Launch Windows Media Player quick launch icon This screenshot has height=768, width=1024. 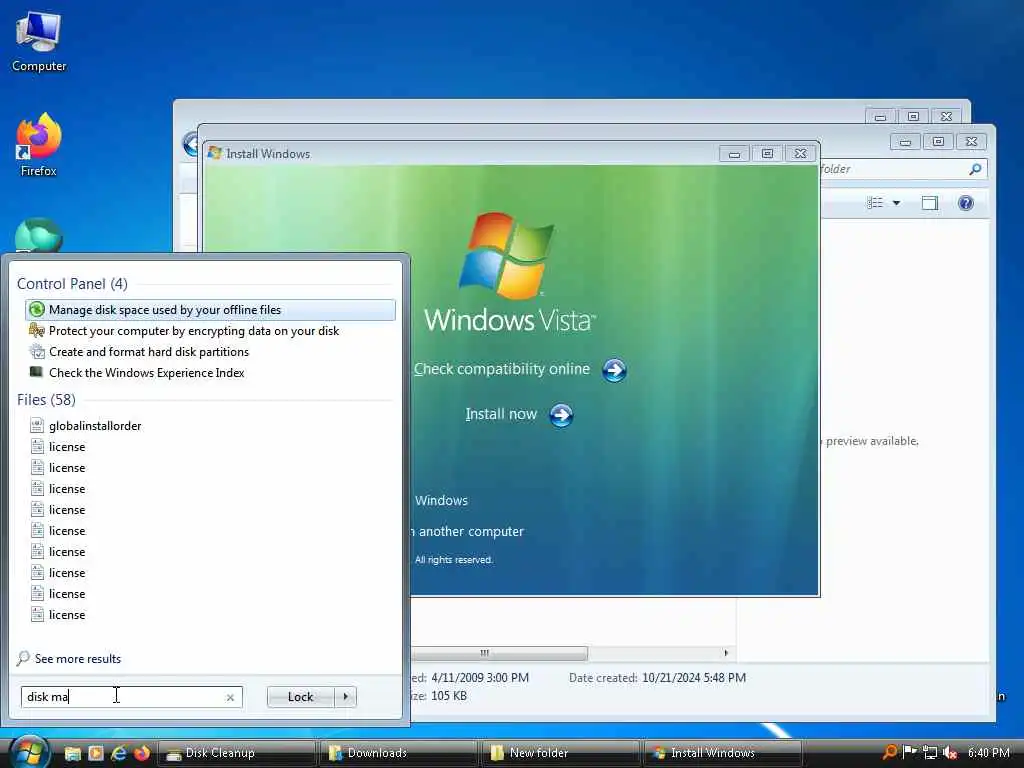point(96,753)
